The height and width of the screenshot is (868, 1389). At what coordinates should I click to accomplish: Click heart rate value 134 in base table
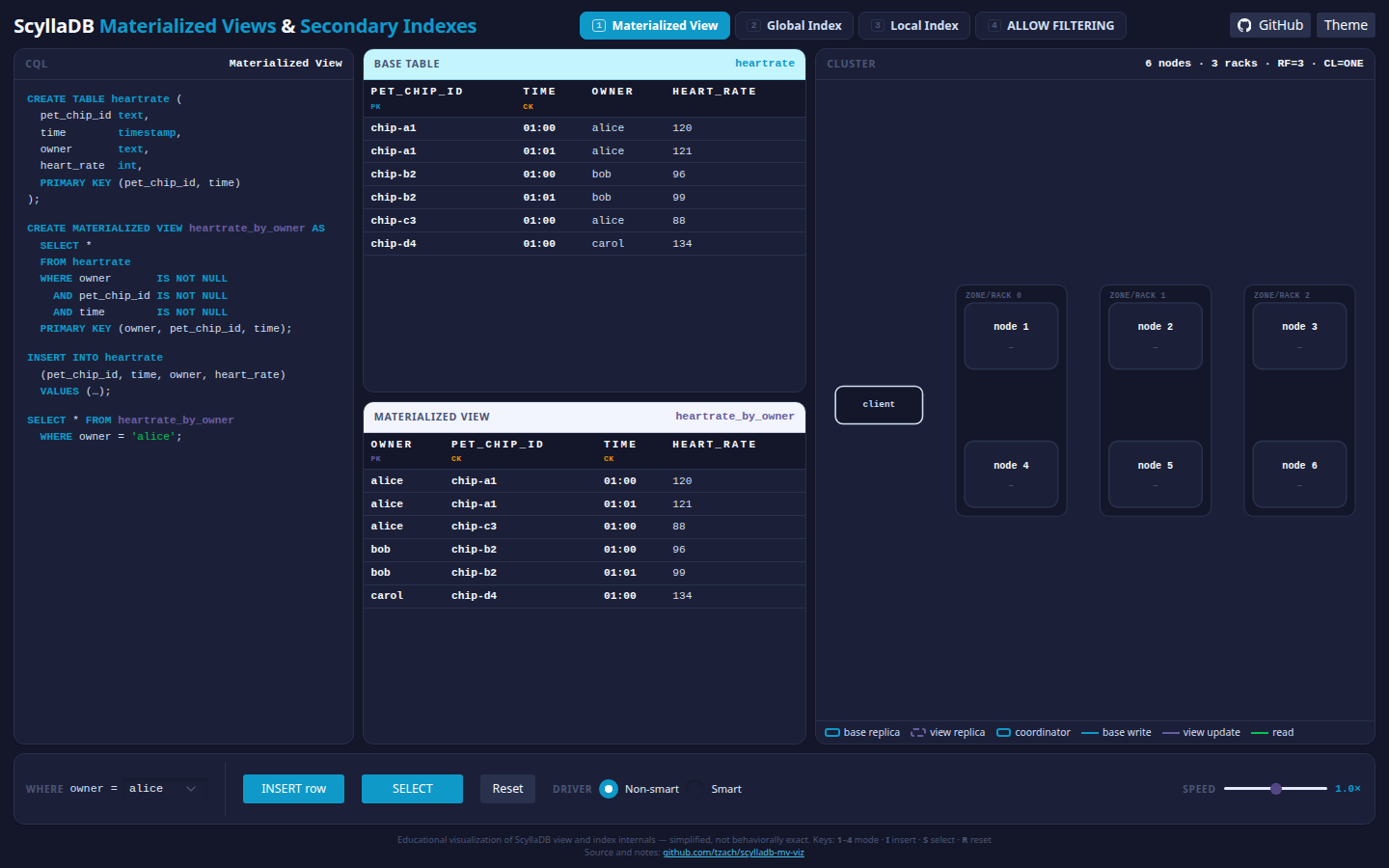(682, 244)
